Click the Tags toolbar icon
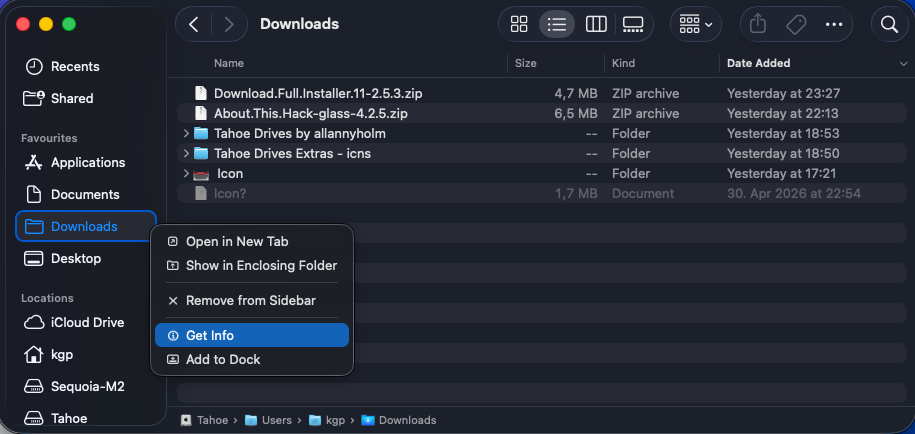Image resolution: width=915 pixels, height=434 pixels. click(795, 24)
